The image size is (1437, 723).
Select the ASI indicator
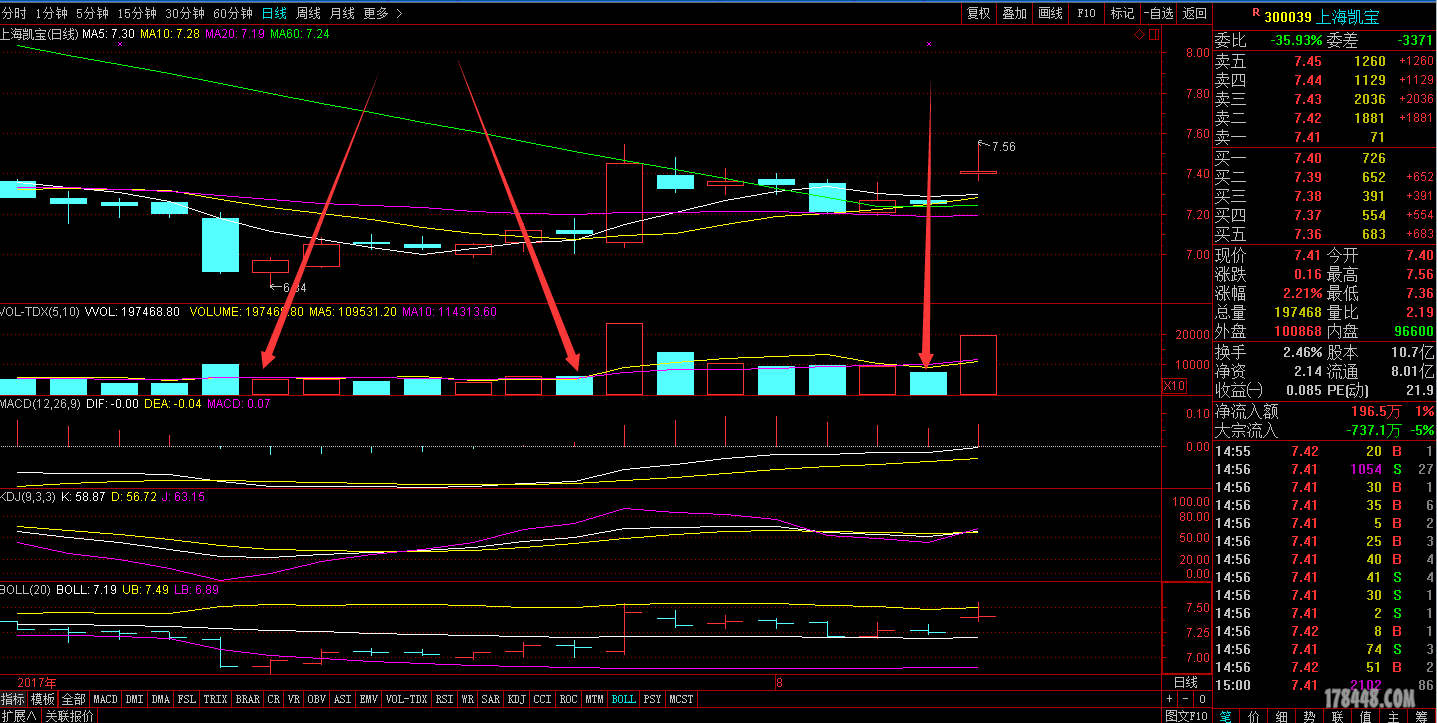click(x=342, y=699)
